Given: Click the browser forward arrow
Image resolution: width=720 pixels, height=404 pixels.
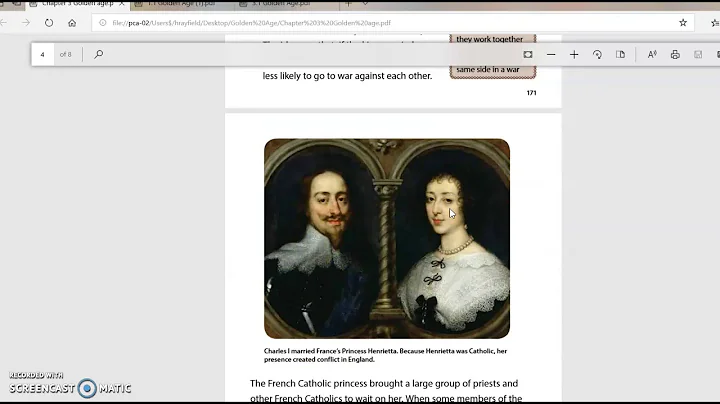Looking at the screenshot, I should pos(26,23).
